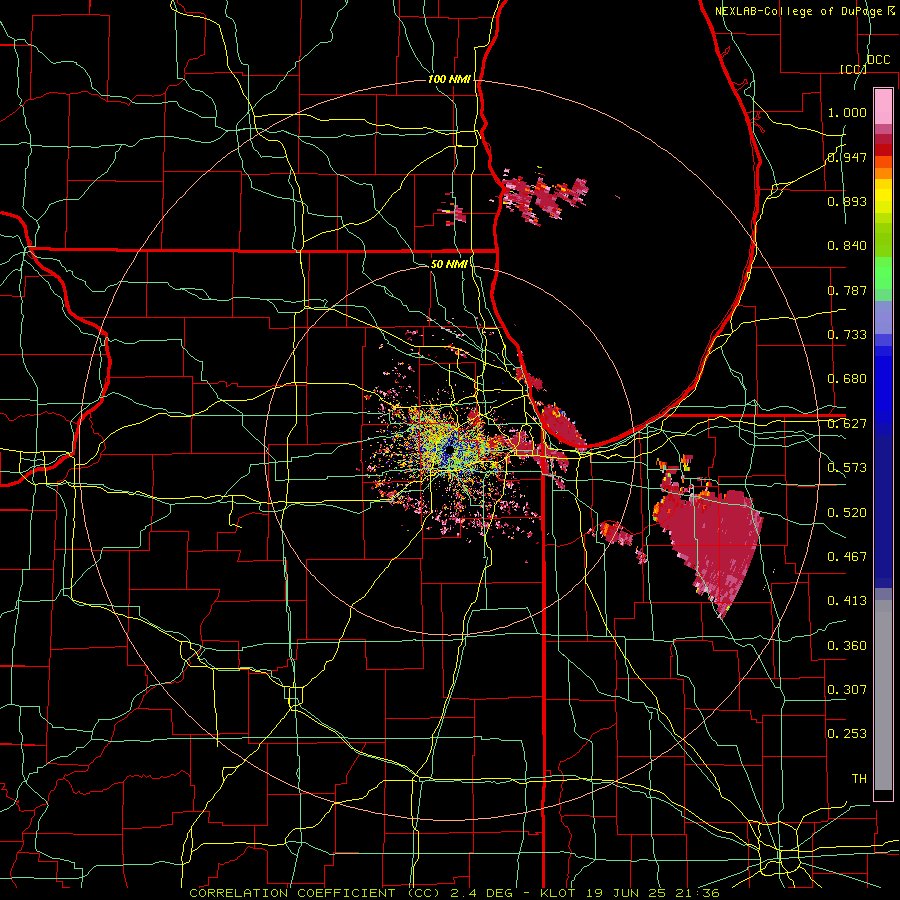Select the 0.733 scale value
Screen dimensions: 900x900
(847, 335)
